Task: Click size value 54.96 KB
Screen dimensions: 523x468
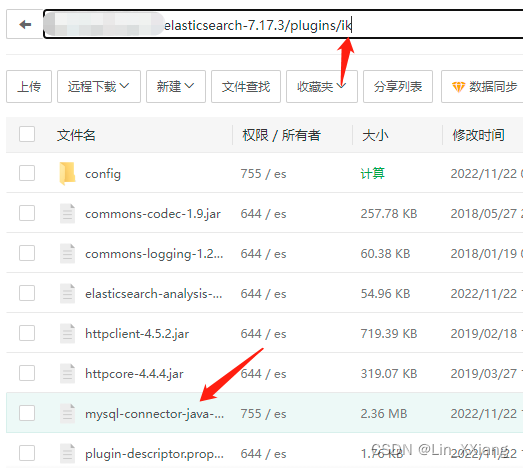Action: (x=385, y=294)
